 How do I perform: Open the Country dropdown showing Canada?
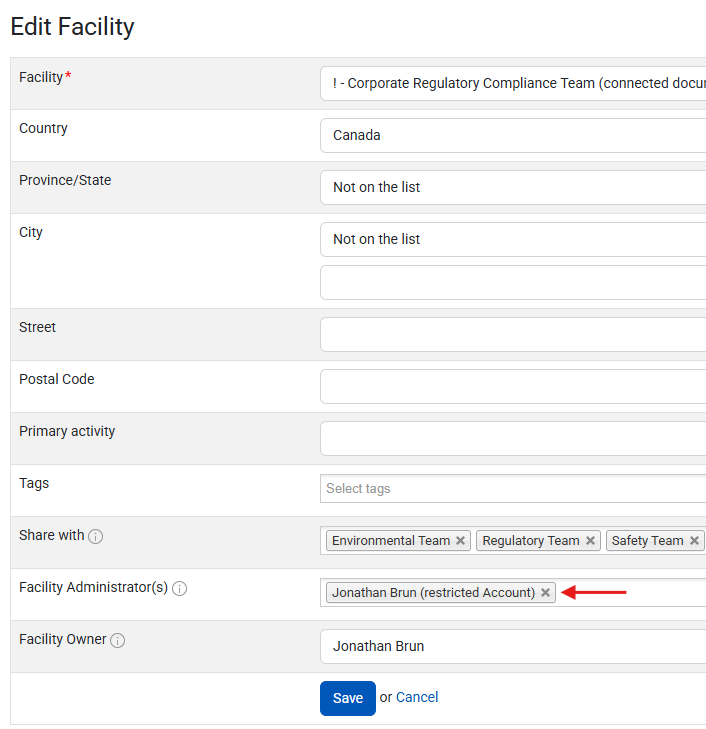(x=512, y=135)
